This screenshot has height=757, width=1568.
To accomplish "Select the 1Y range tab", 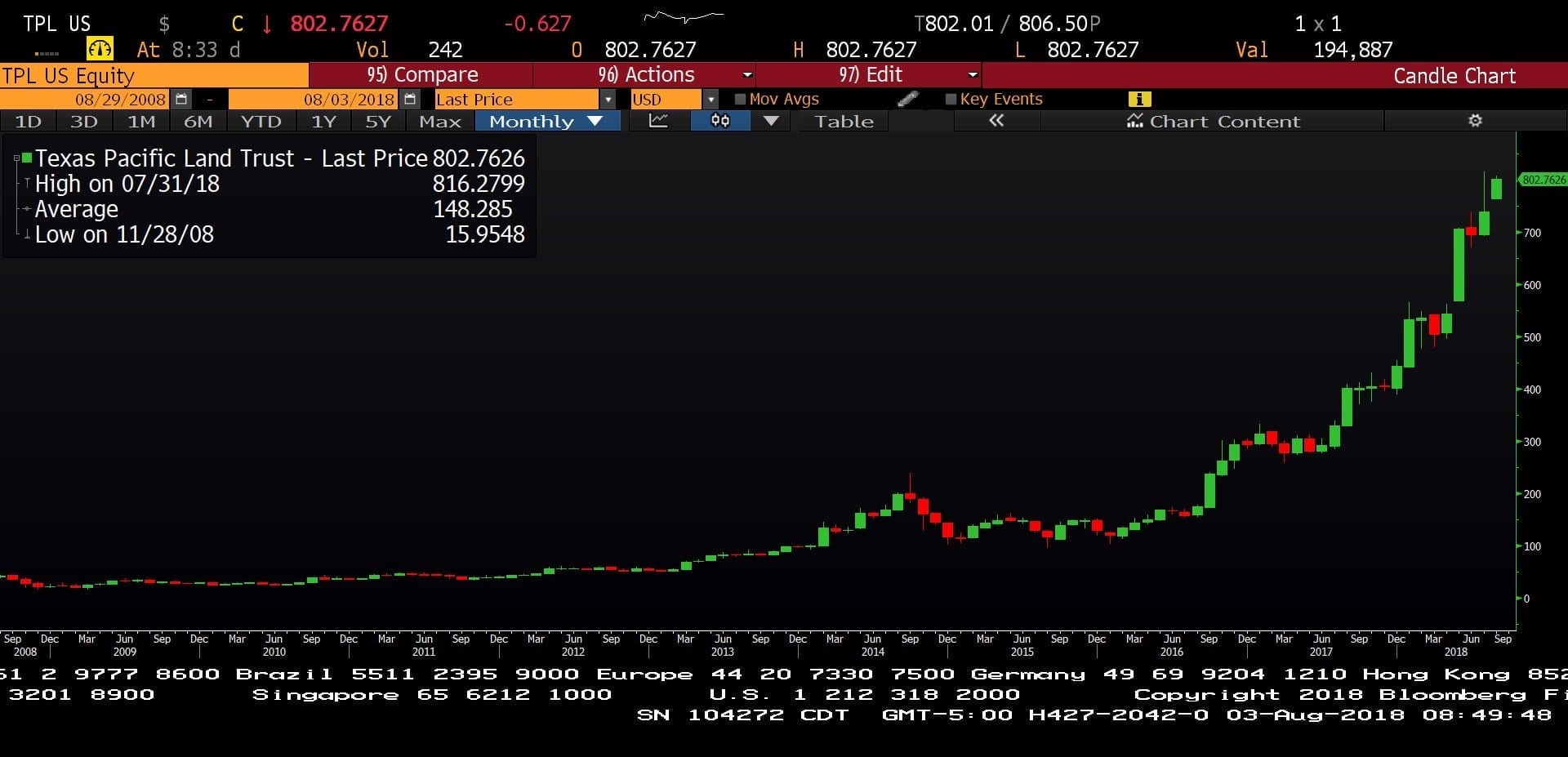I will [324, 121].
